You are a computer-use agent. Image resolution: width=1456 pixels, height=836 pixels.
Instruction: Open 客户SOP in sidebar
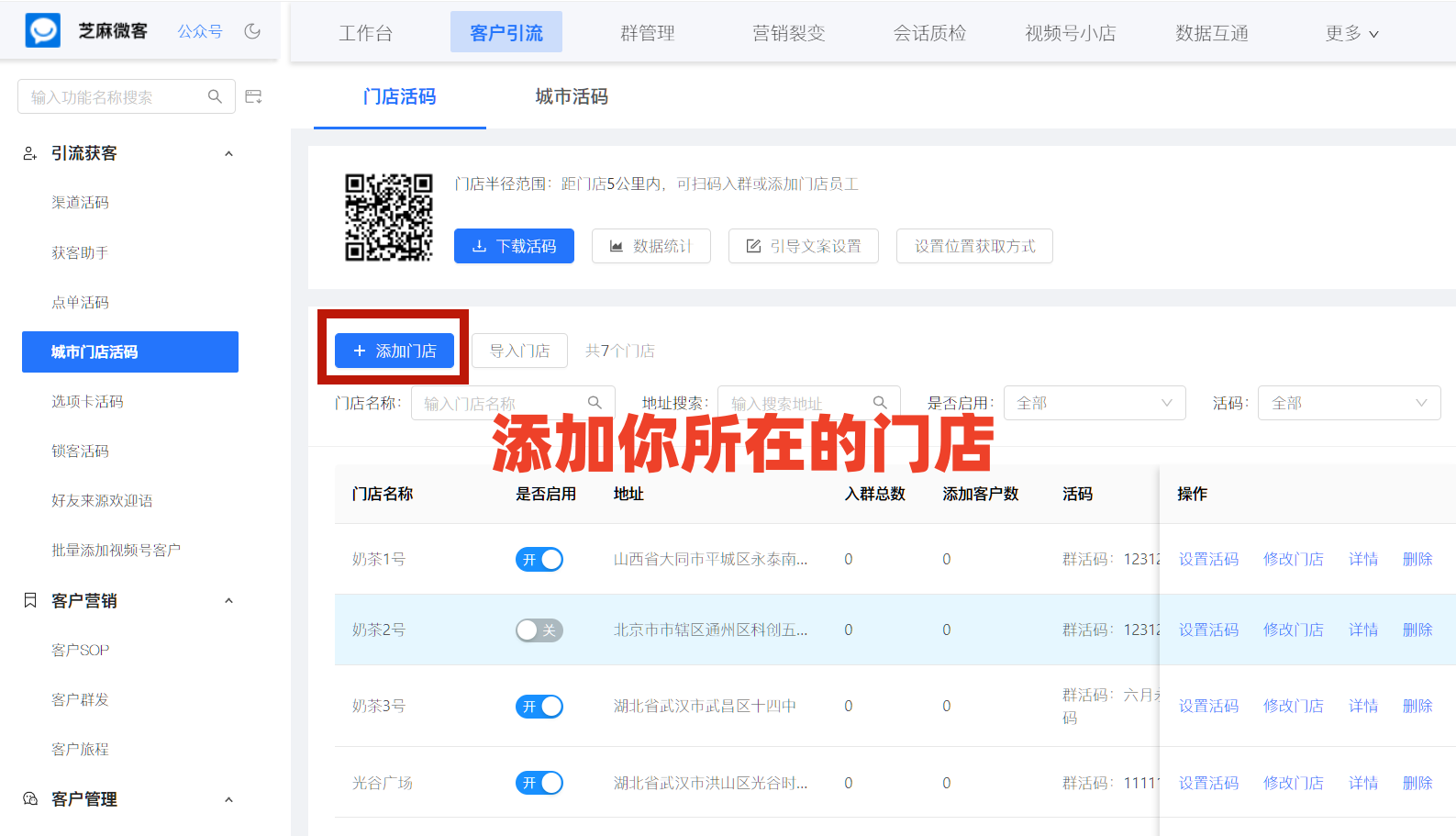pyautogui.click(x=81, y=650)
